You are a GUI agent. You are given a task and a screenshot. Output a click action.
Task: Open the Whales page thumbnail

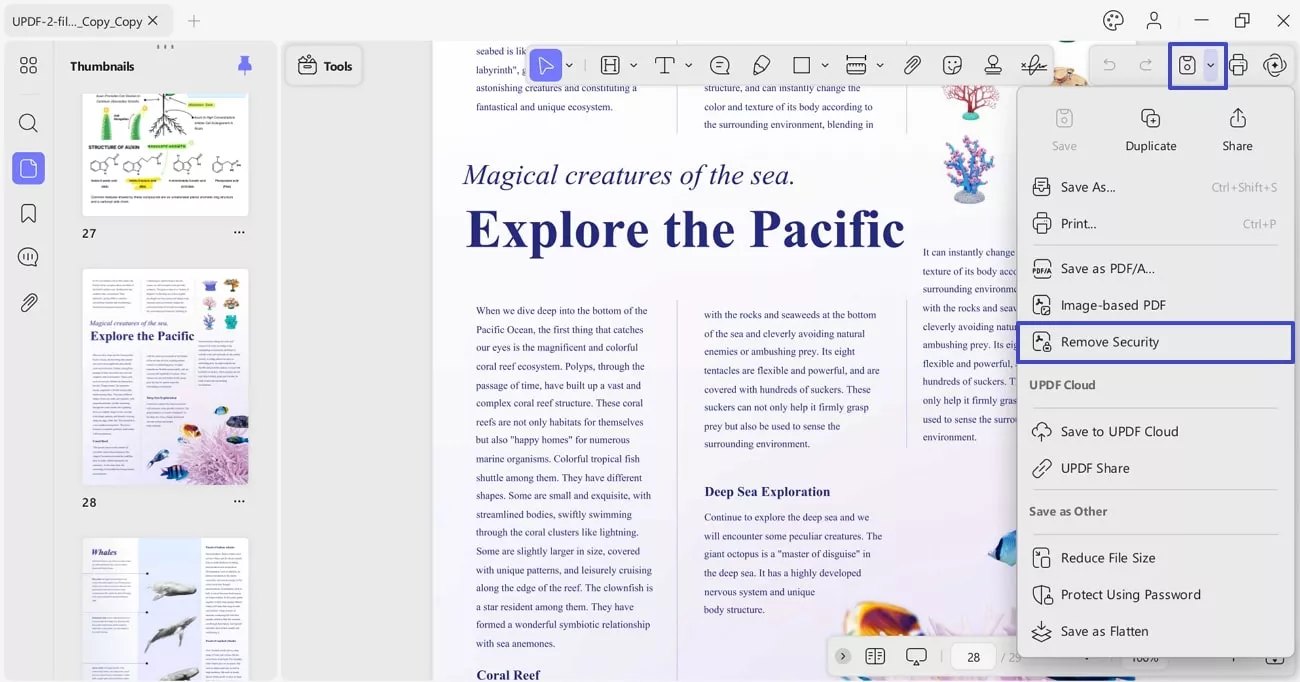165,609
